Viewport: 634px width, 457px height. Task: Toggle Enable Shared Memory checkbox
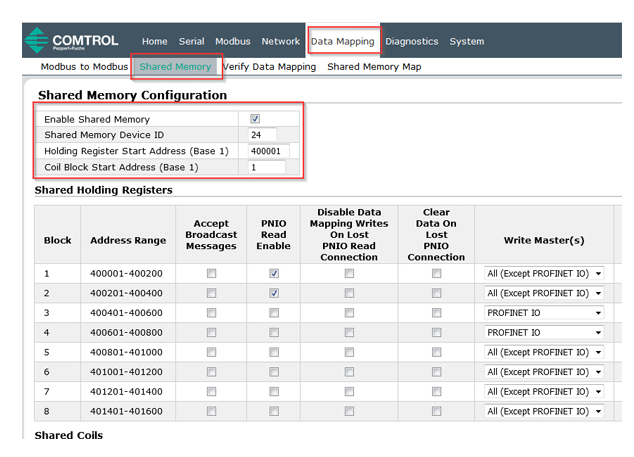tap(255, 118)
